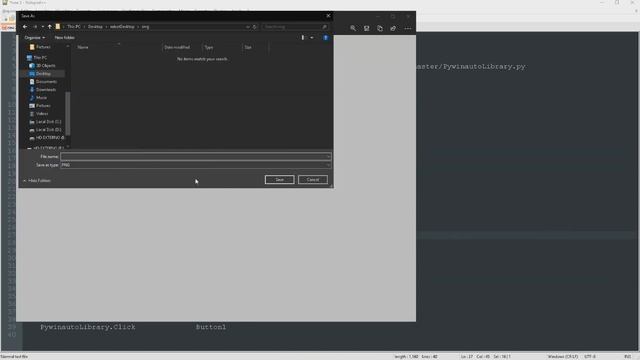Open Documents folder in sidebar

click(46, 82)
